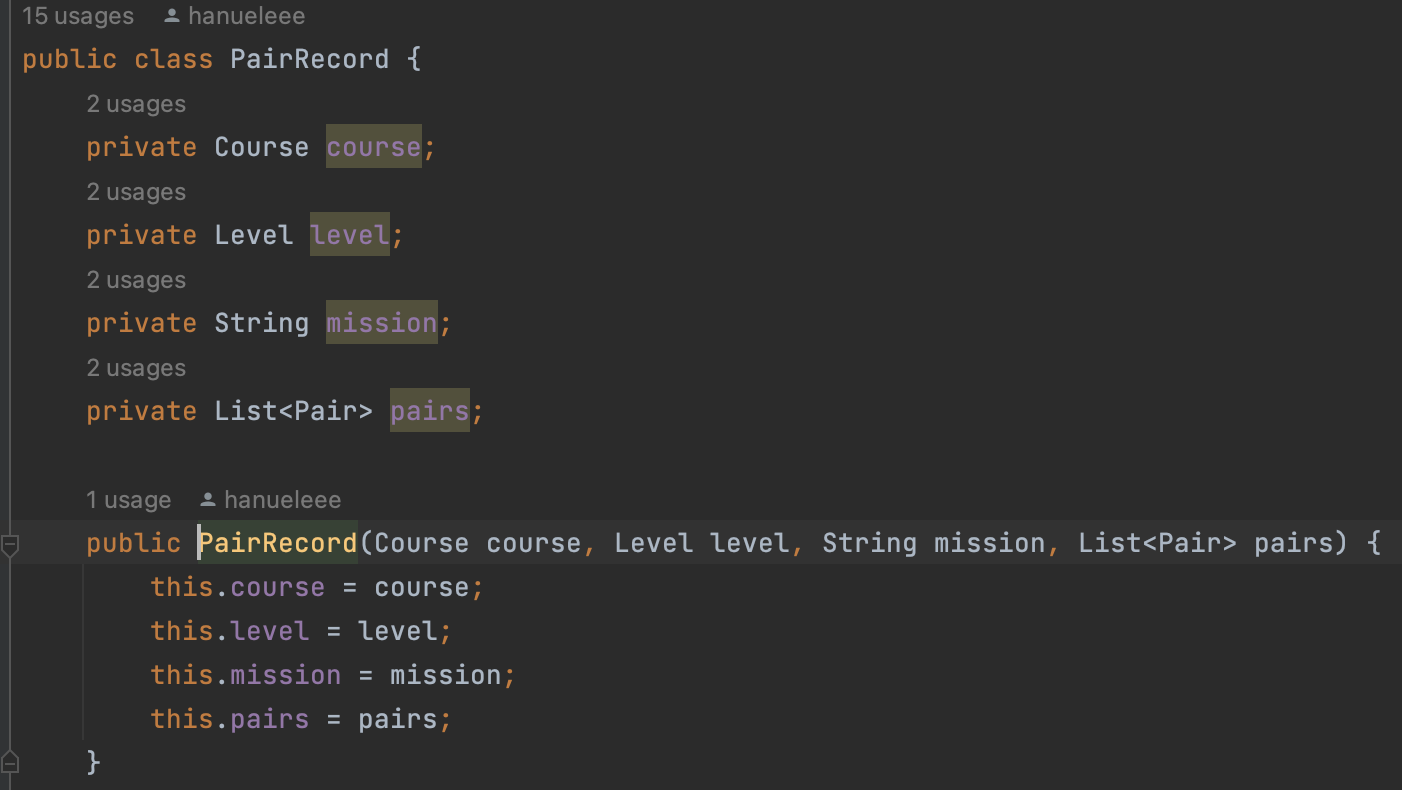
Task: Show the 2 usages hint above the mission field
Action: [136, 280]
